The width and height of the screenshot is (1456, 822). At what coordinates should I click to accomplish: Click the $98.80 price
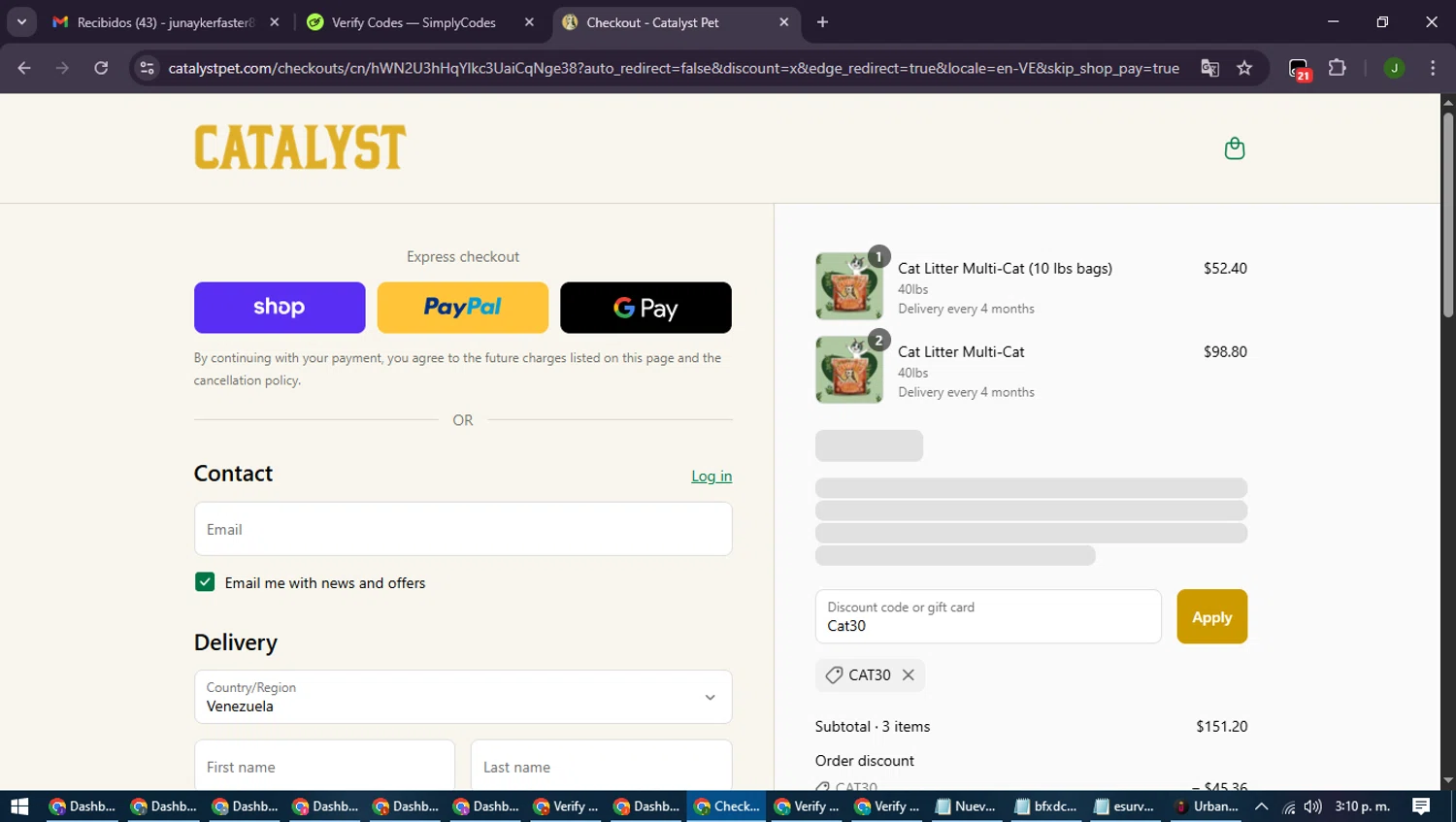(1225, 351)
